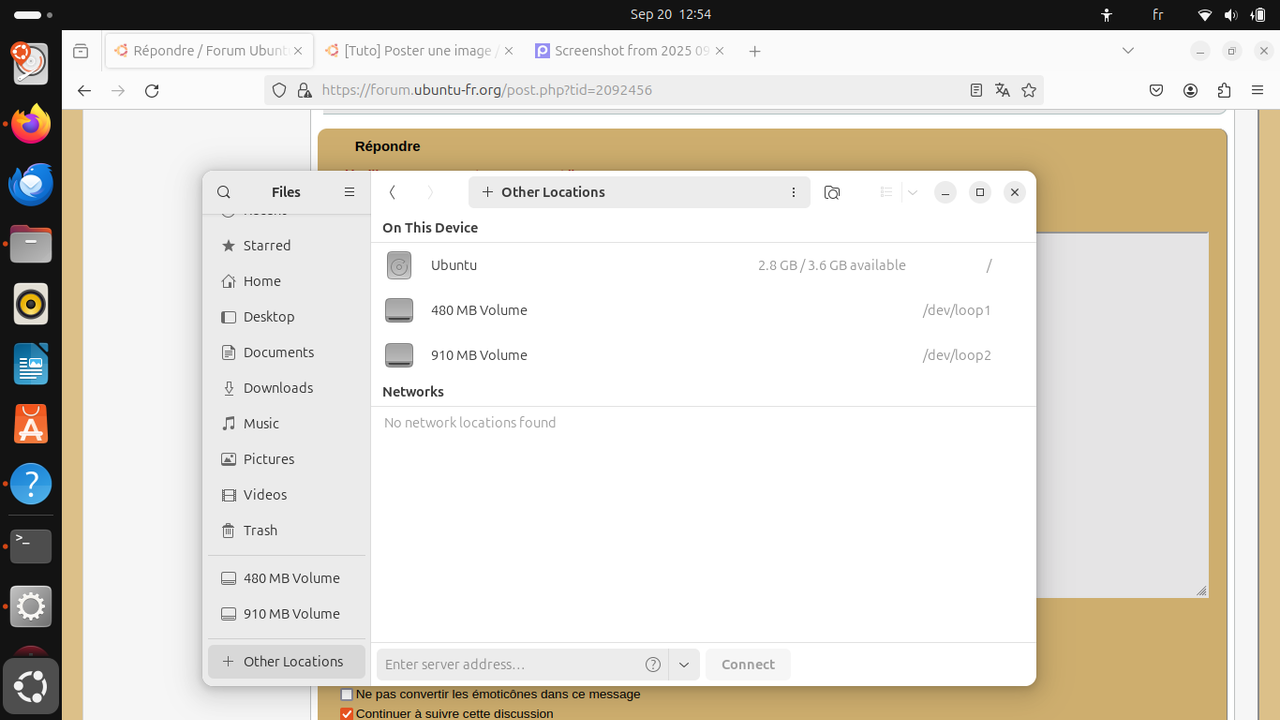Open the page translation icon in address bar
The width and height of the screenshot is (1280, 720).
tap(1002, 90)
